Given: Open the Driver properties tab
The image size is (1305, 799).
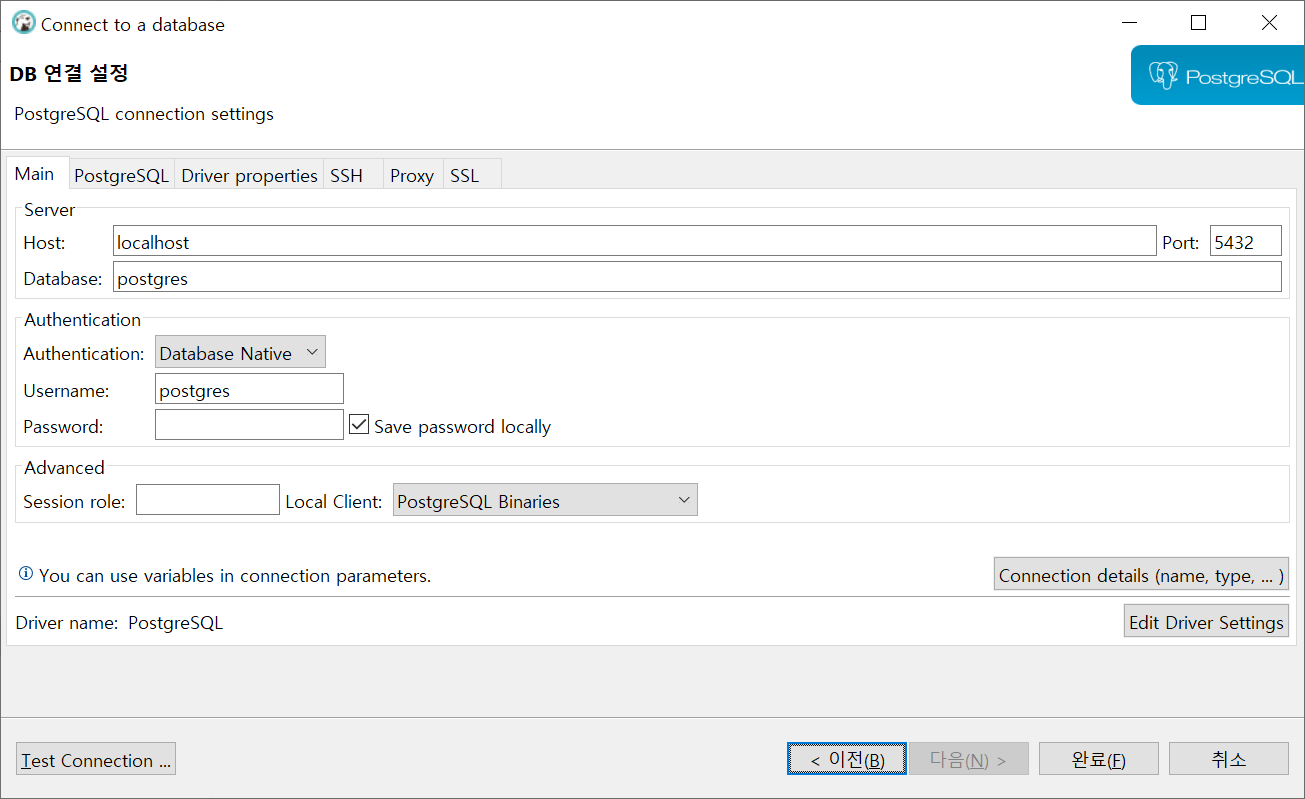Looking at the screenshot, I should [x=249, y=175].
